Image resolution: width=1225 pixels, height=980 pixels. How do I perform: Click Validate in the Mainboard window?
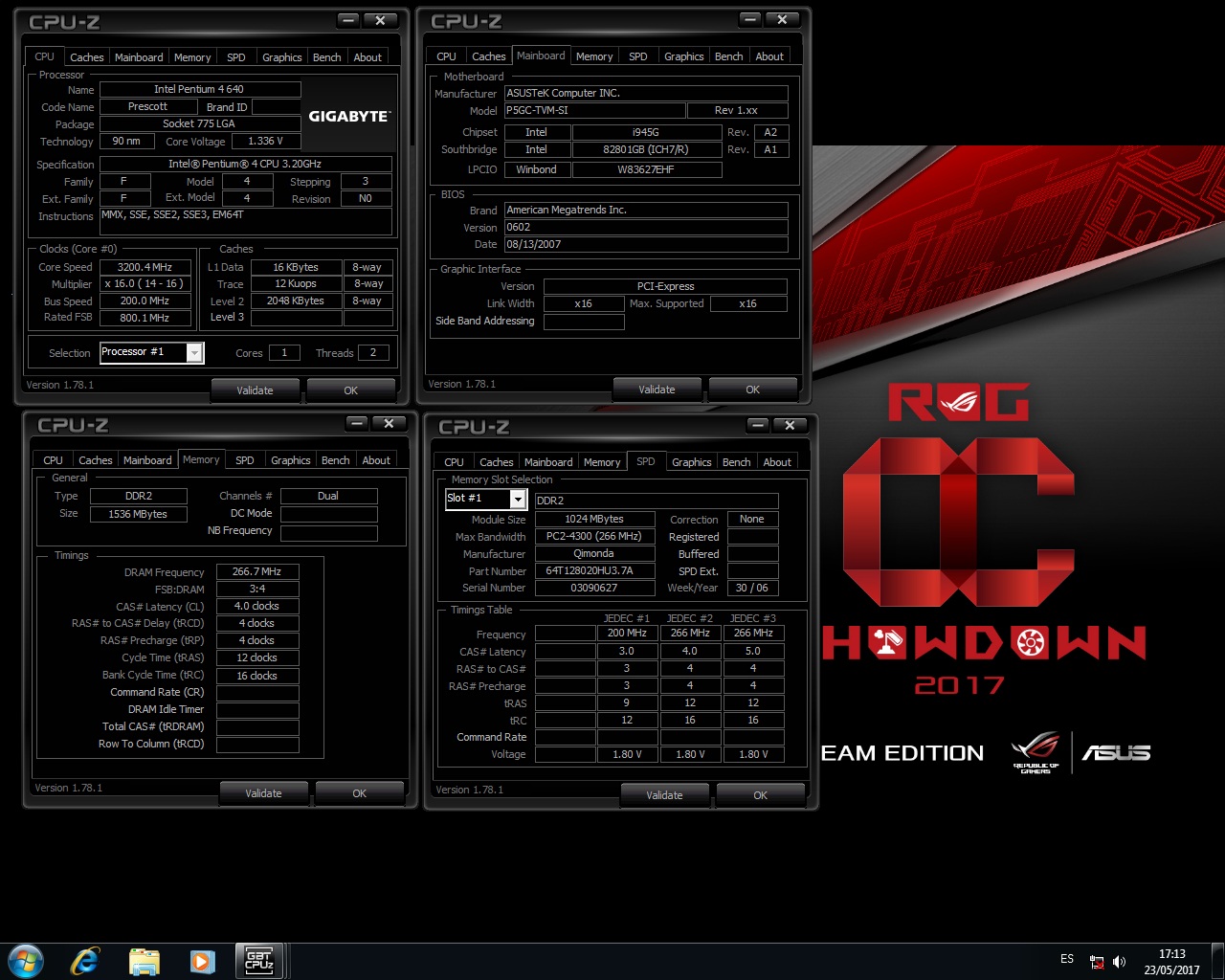(657, 390)
